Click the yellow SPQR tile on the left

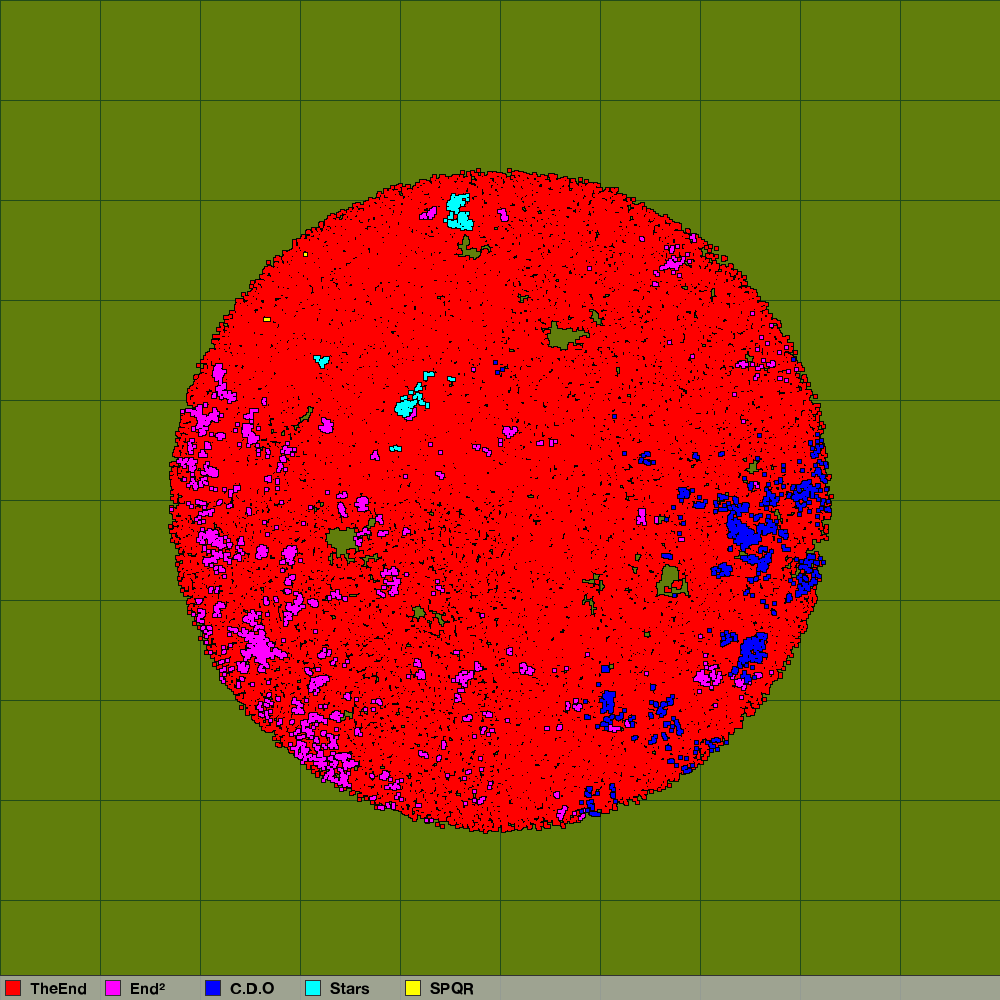(267, 319)
